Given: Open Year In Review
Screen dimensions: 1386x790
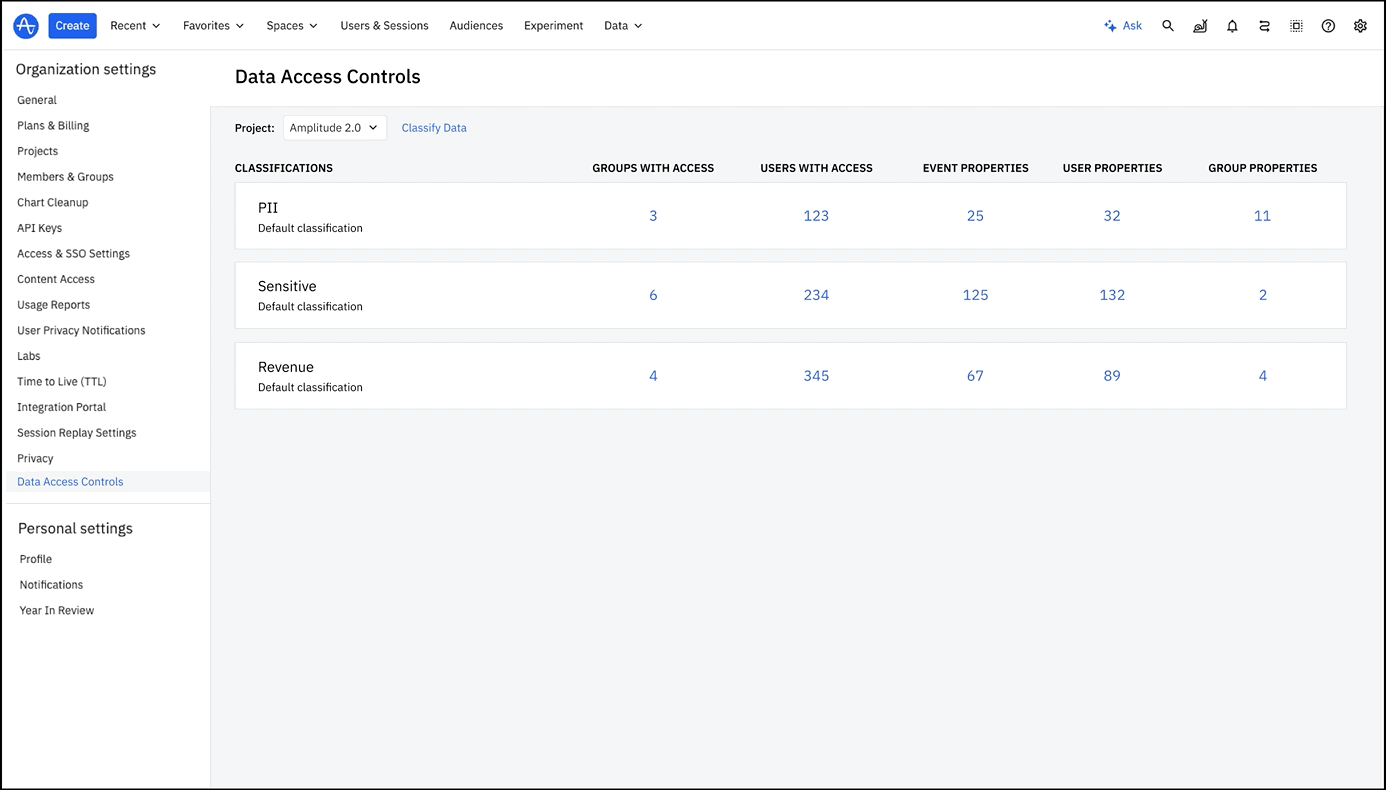Looking at the screenshot, I should 57,611.
